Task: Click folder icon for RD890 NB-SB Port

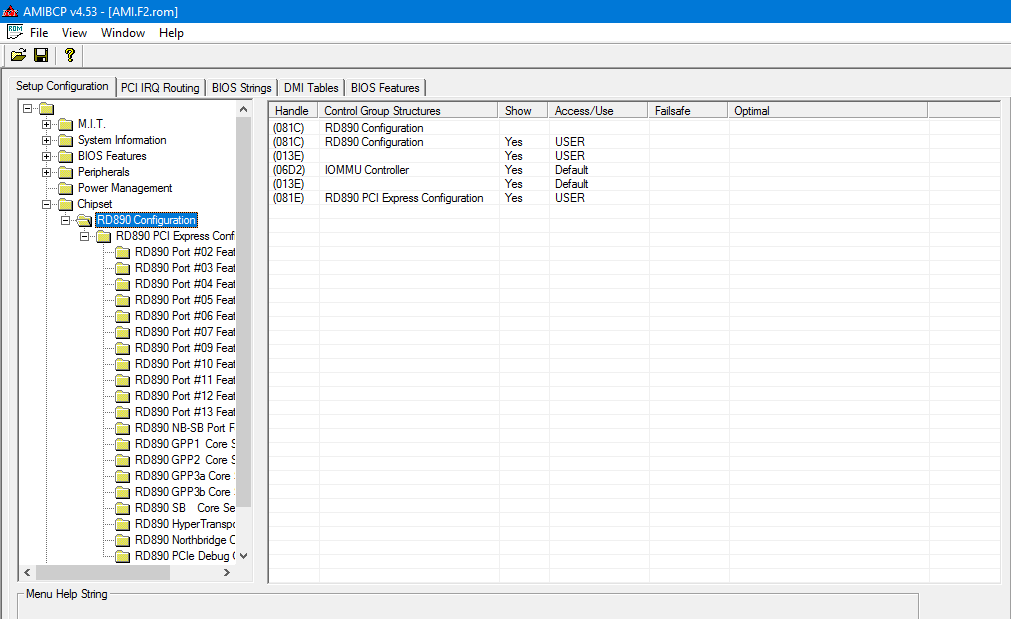Action: click(123, 428)
